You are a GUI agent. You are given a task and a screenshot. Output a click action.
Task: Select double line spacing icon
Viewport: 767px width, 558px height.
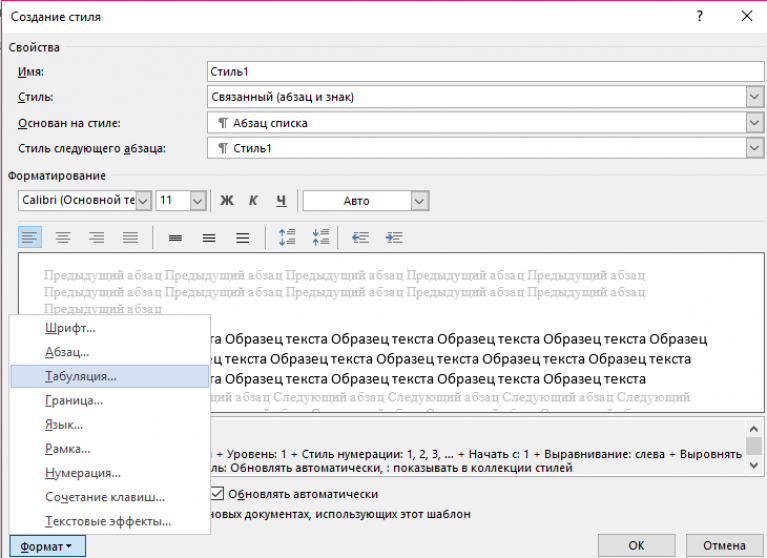242,238
